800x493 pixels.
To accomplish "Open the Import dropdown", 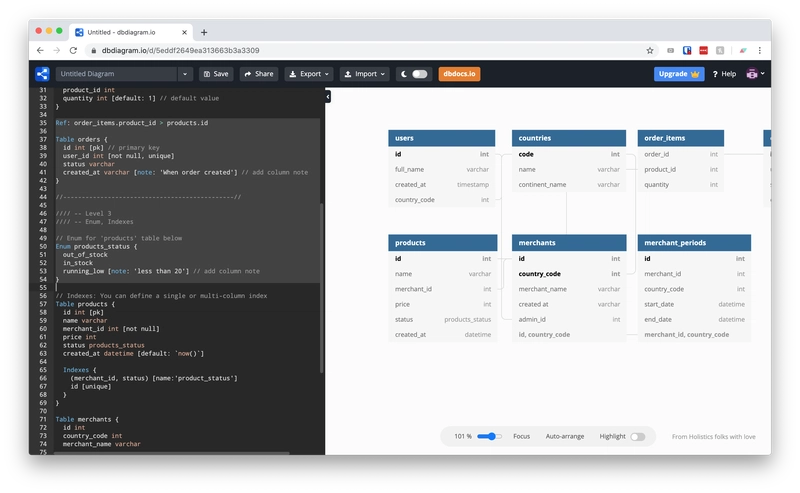I will coord(364,74).
